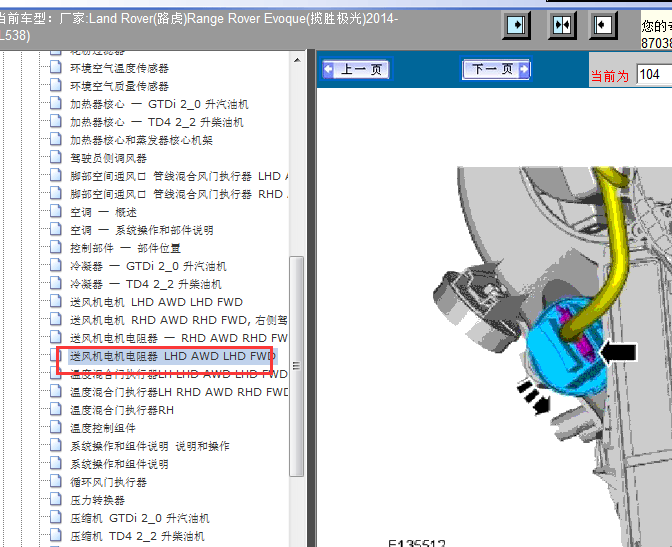Open 系统操作和组件说明 说明和操作 entry
The image size is (672, 547).
[x=150, y=446]
